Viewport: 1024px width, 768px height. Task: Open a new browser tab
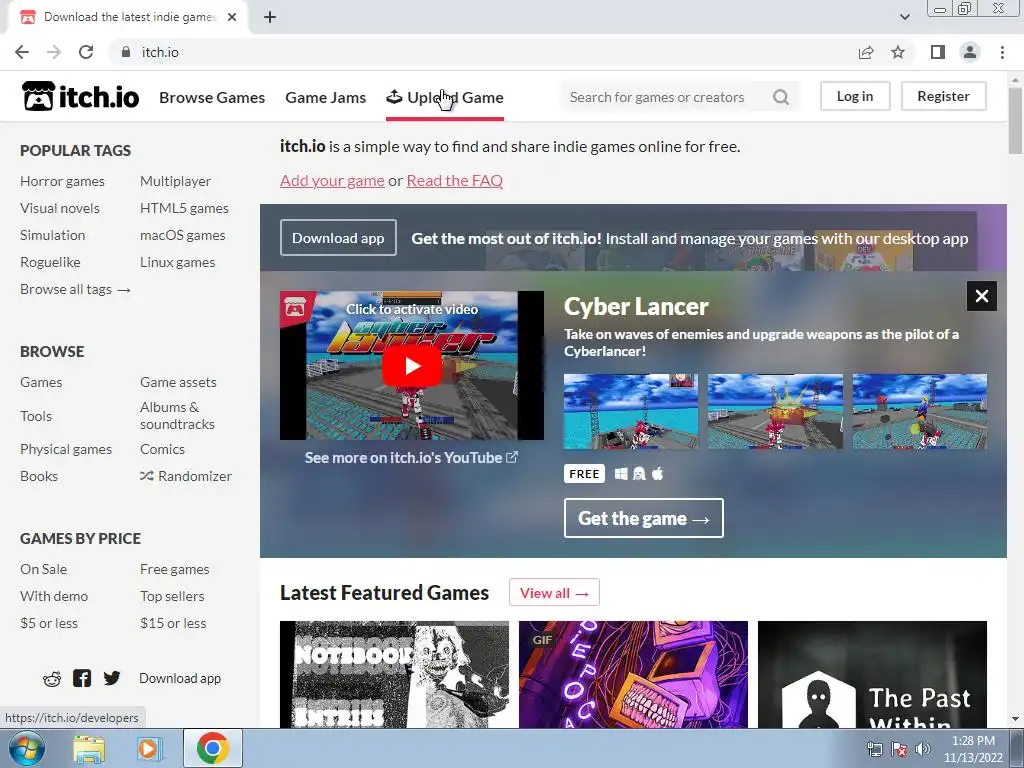pyautogui.click(x=270, y=17)
